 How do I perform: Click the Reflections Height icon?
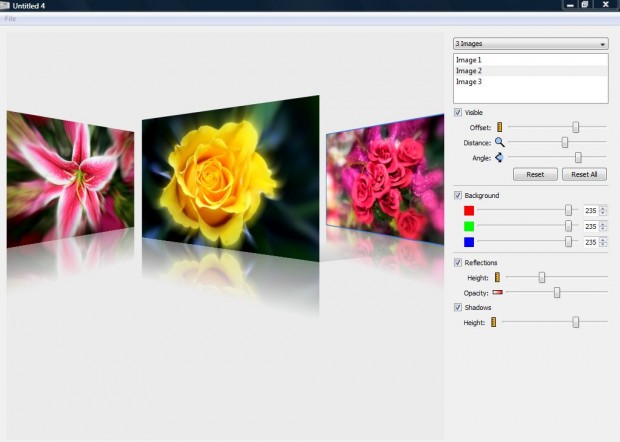[x=497, y=277]
